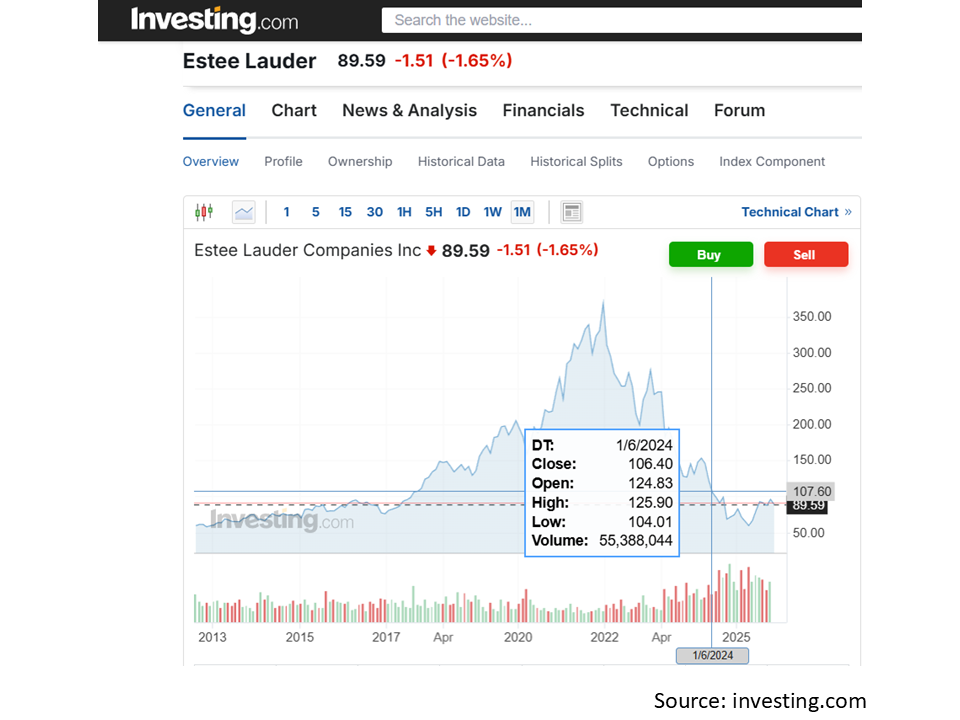Click the Search the website field
Screen dimensions: 960x720
(620, 20)
